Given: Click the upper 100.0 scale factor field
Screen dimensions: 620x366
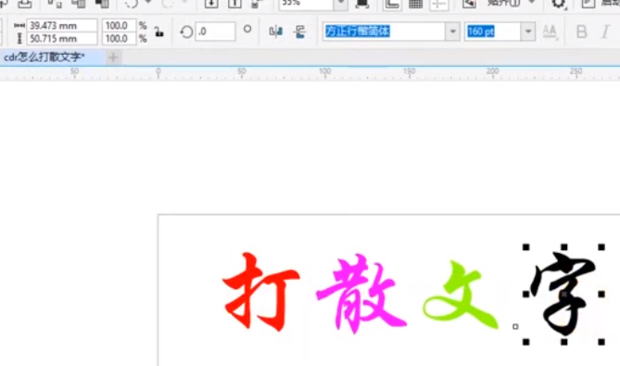Looking at the screenshot, I should pyautogui.click(x=119, y=25).
